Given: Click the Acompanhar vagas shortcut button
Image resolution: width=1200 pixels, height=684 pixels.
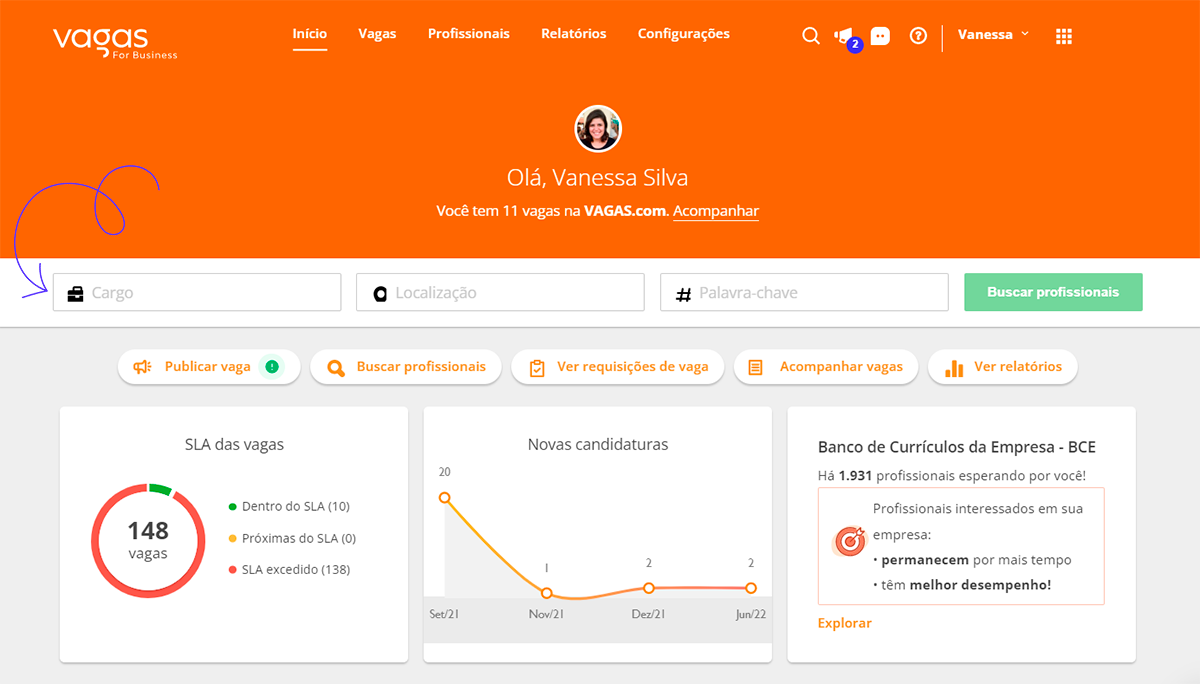Looking at the screenshot, I should pos(826,367).
